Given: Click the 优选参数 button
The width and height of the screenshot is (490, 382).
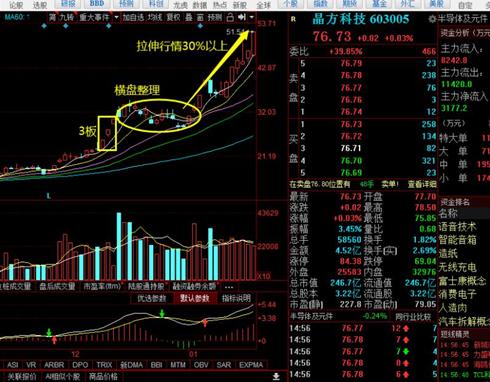Looking at the screenshot, I should click(x=152, y=298).
